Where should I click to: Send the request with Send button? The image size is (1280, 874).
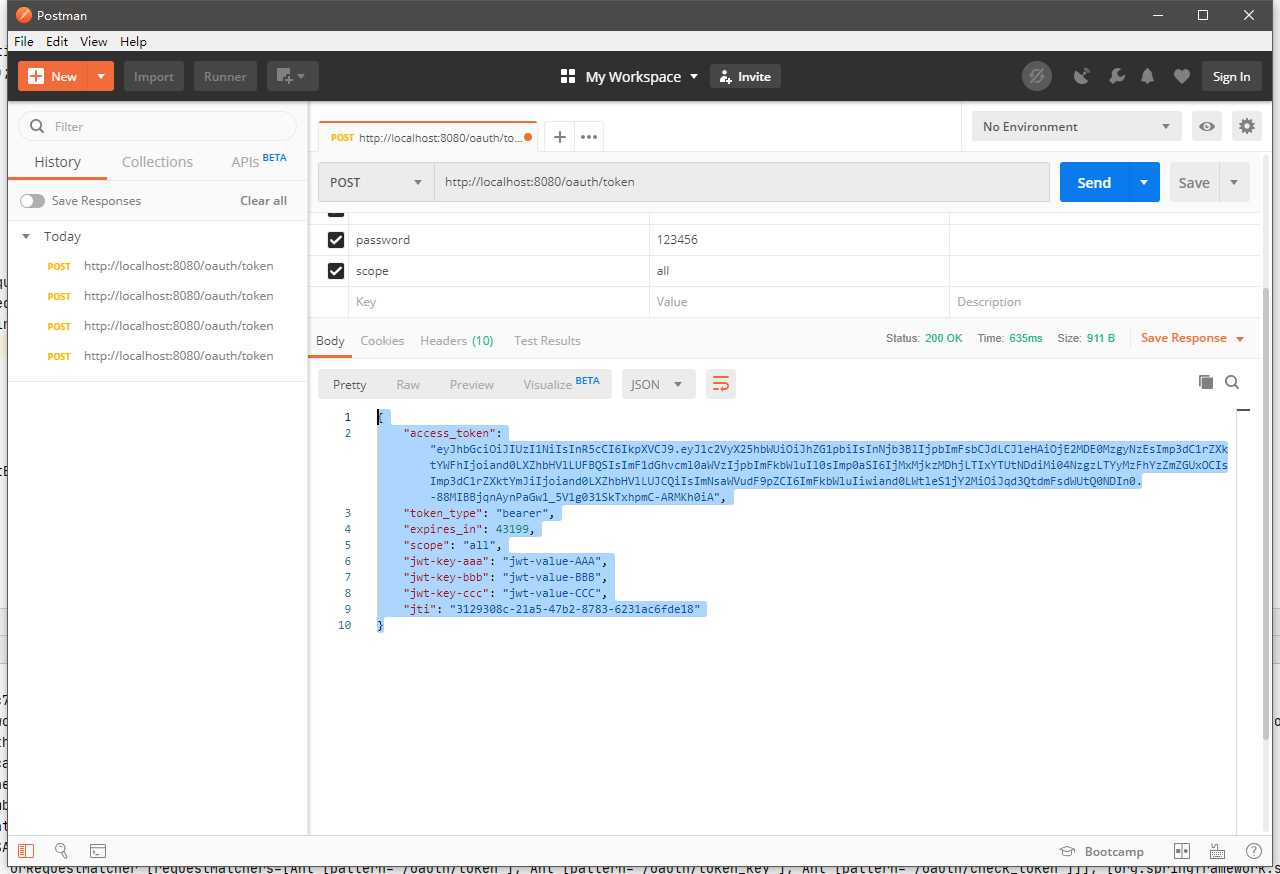[1094, 182]
